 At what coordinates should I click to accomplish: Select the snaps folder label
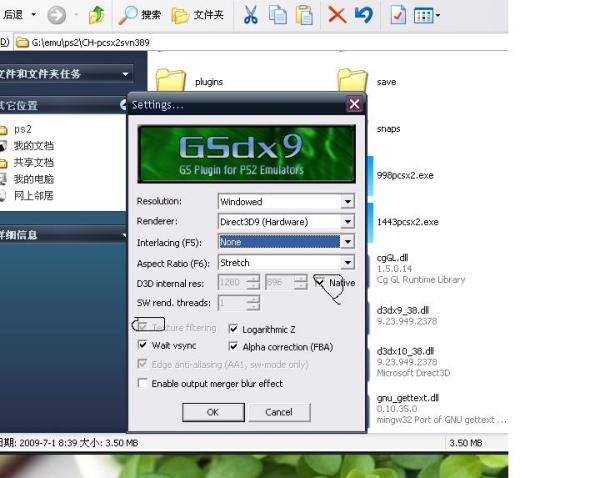pos(388,129)
